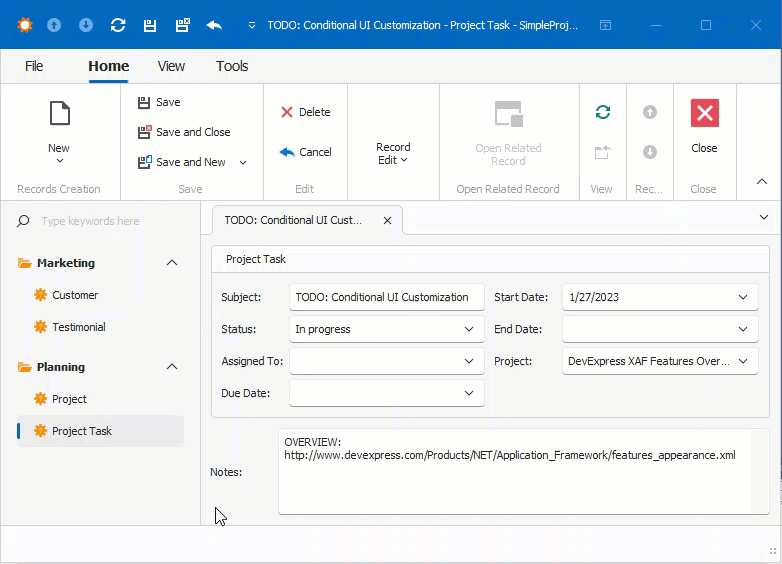Screen dimensions: 782x564
Task: Click the Notes vertical scrollbar
Action: point(760,471)
